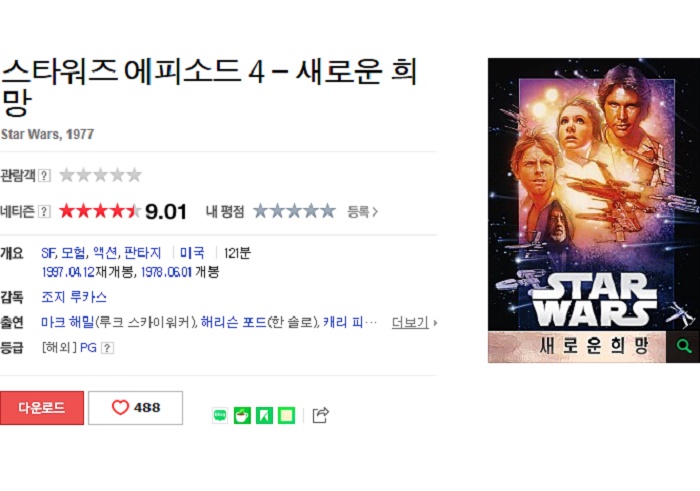The height and width of the screenshot is (491, 700).
Task: Select the SF genre link
Action: [x=48, y=253]
